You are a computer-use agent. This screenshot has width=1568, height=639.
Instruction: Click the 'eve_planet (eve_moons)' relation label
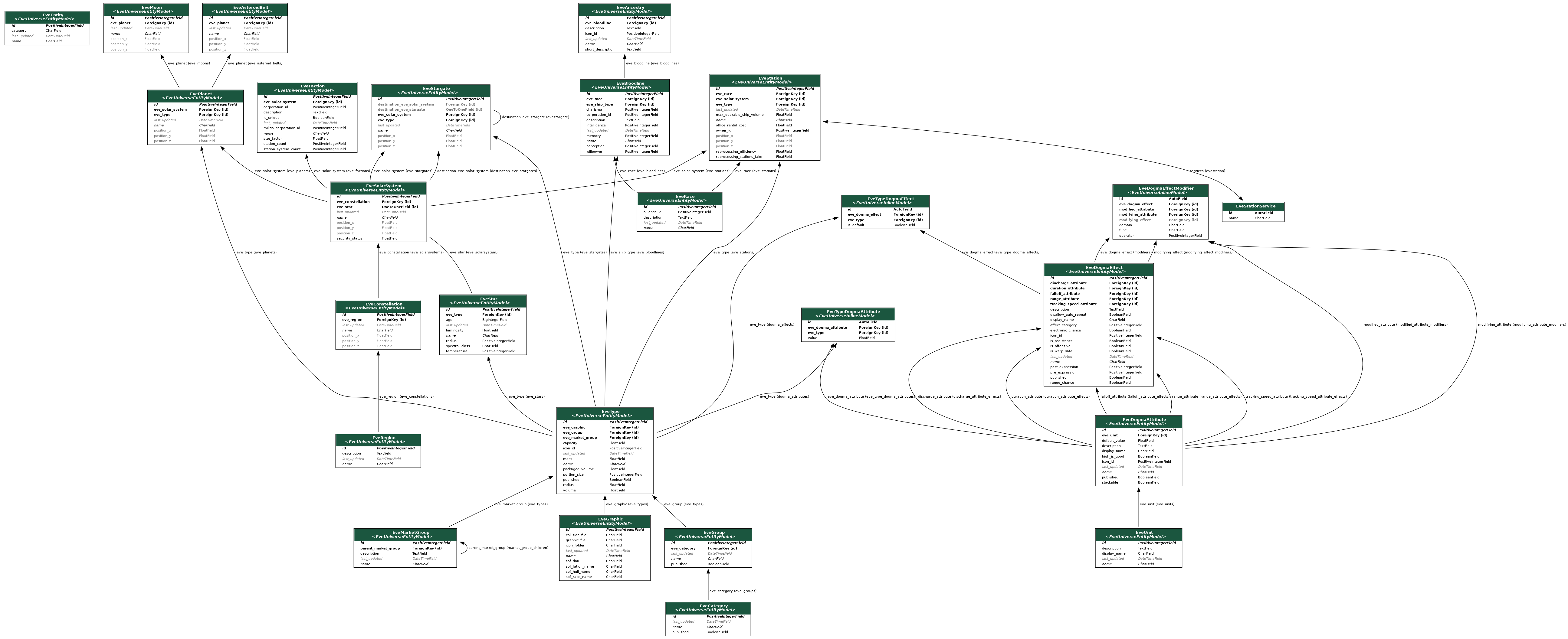coord(189,63)
